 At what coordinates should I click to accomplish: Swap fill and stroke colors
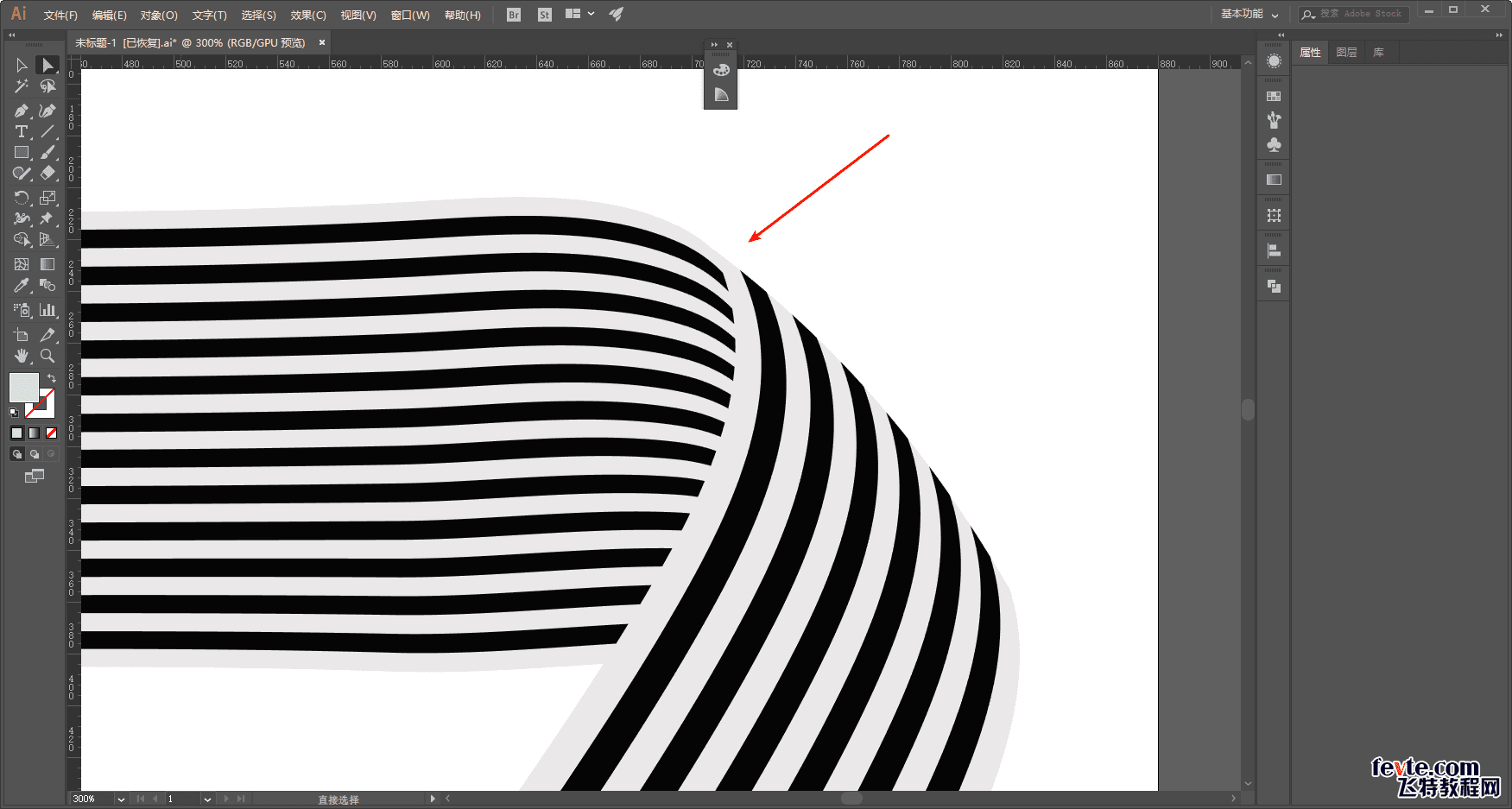point(52,378)
